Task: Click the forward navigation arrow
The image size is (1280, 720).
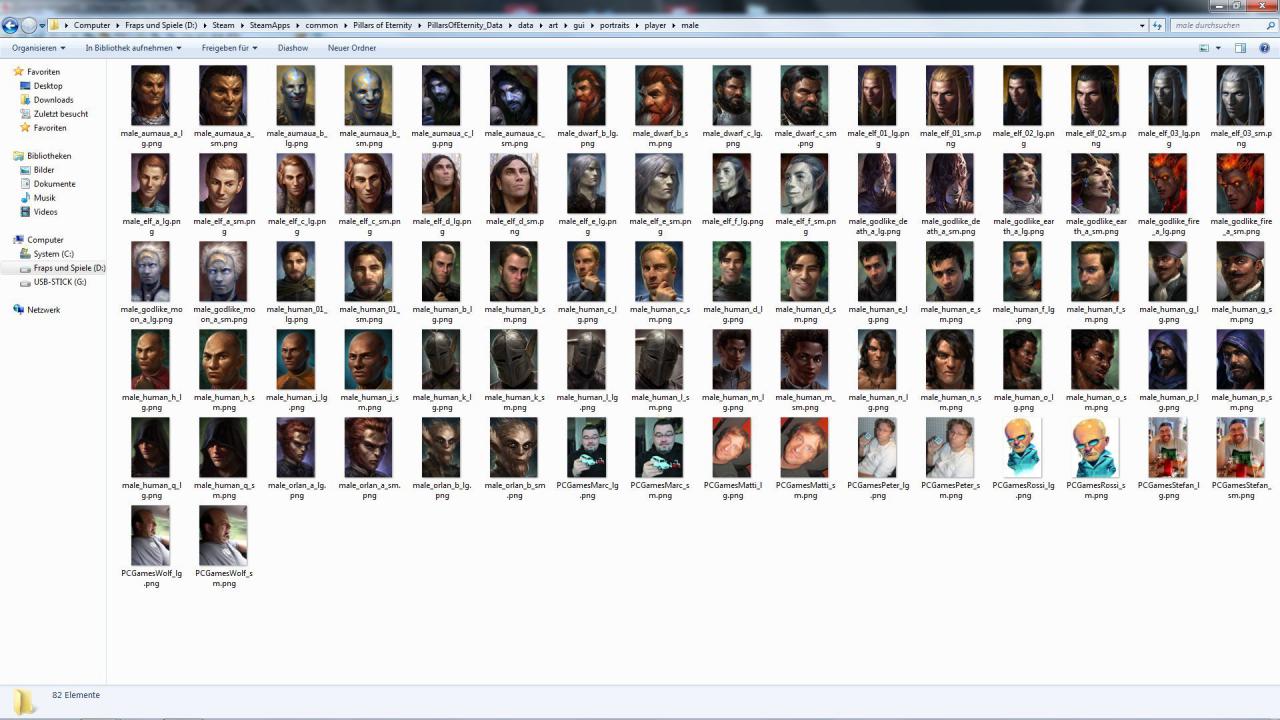Action: pos(29,25)
